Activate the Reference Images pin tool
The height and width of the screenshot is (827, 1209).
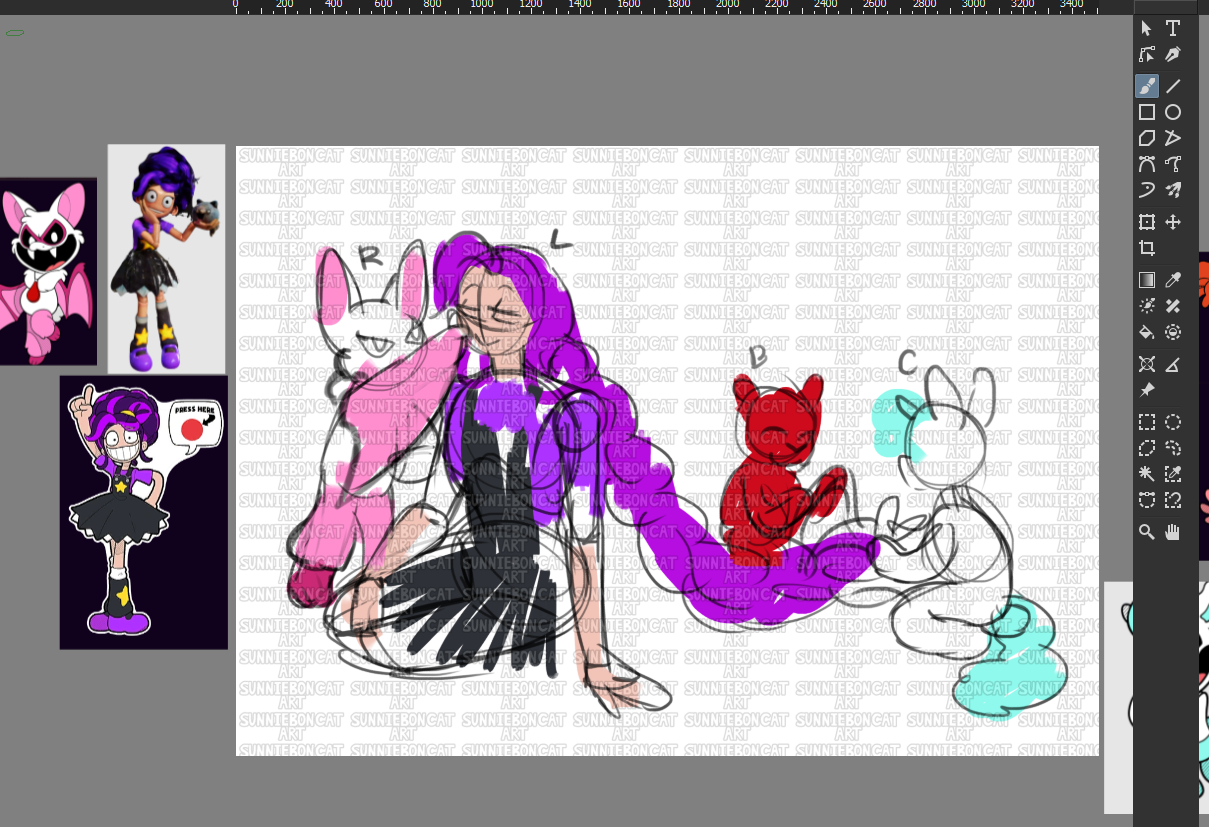coord(1147,390)
